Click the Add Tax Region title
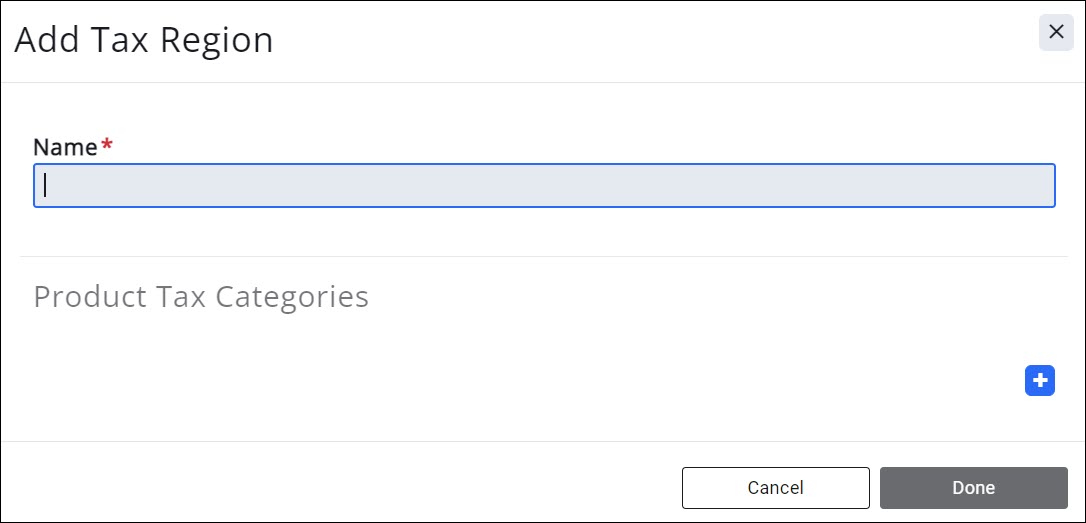 tap(144, 40)
